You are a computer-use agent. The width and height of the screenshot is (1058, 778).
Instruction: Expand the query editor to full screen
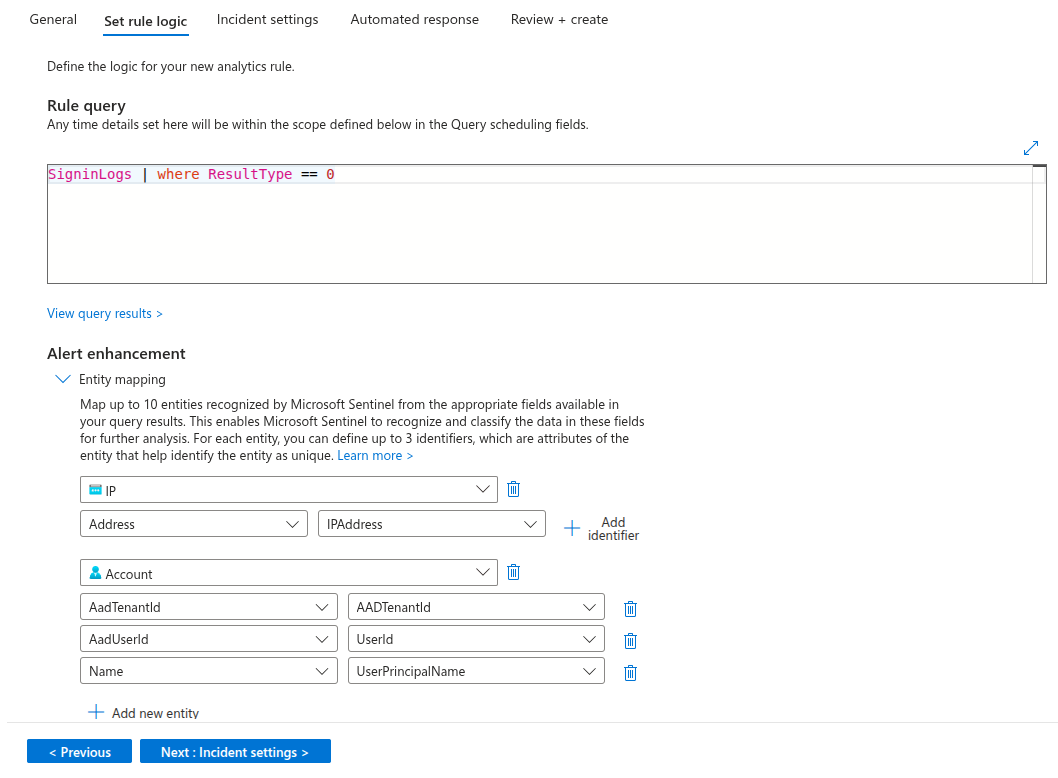(1031, 148)
